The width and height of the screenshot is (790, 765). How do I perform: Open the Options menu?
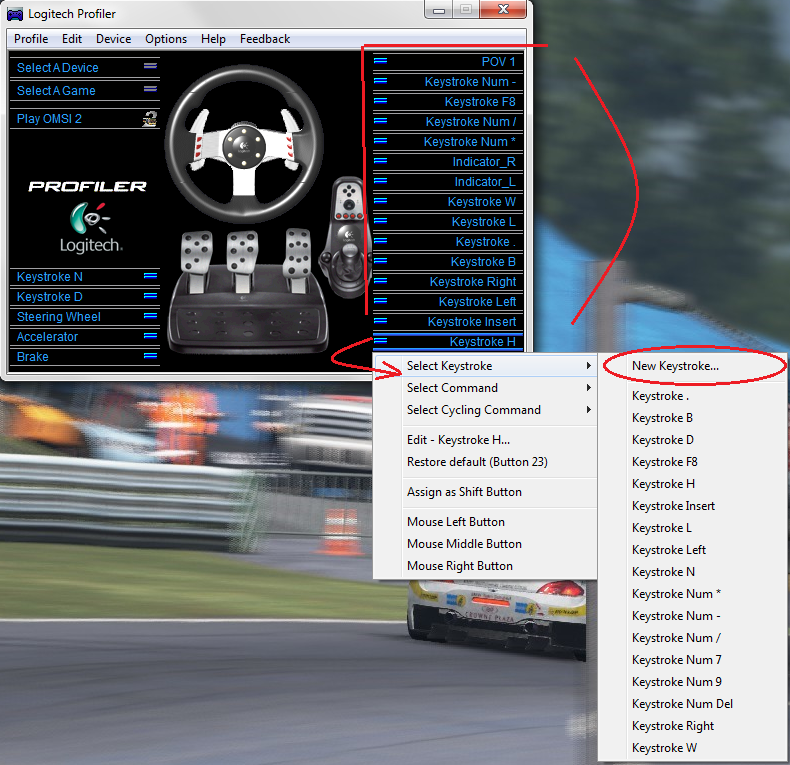(x=166, y=39)
